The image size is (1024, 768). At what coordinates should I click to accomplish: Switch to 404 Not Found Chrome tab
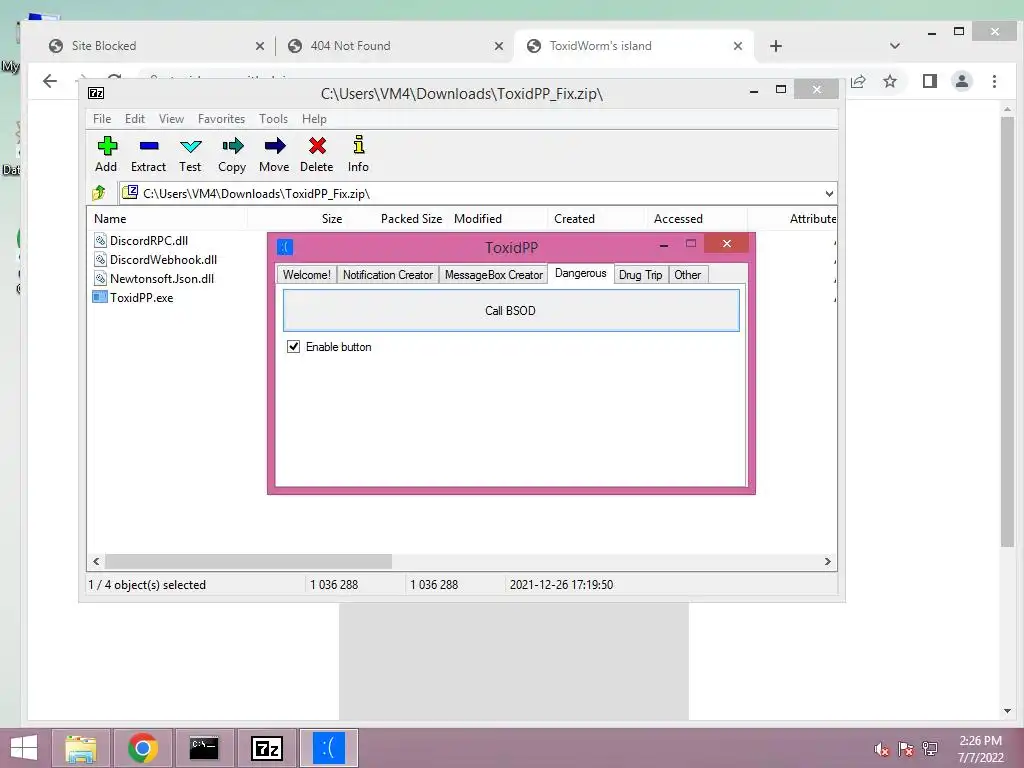coord(396,46)
